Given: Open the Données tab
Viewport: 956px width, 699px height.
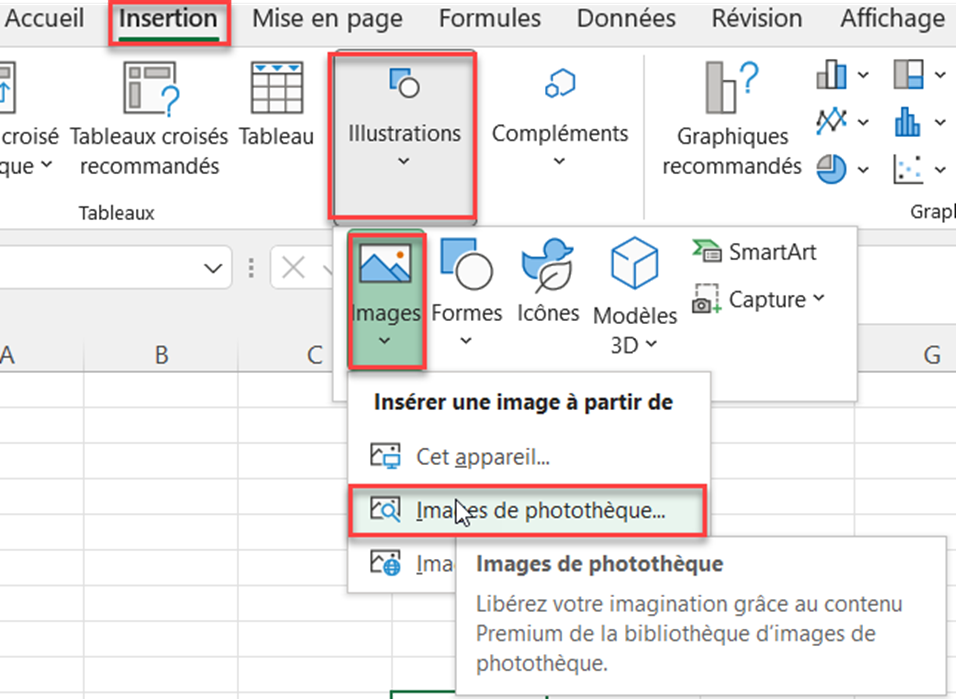Looking at the screenshot, I should click(626, 18).
